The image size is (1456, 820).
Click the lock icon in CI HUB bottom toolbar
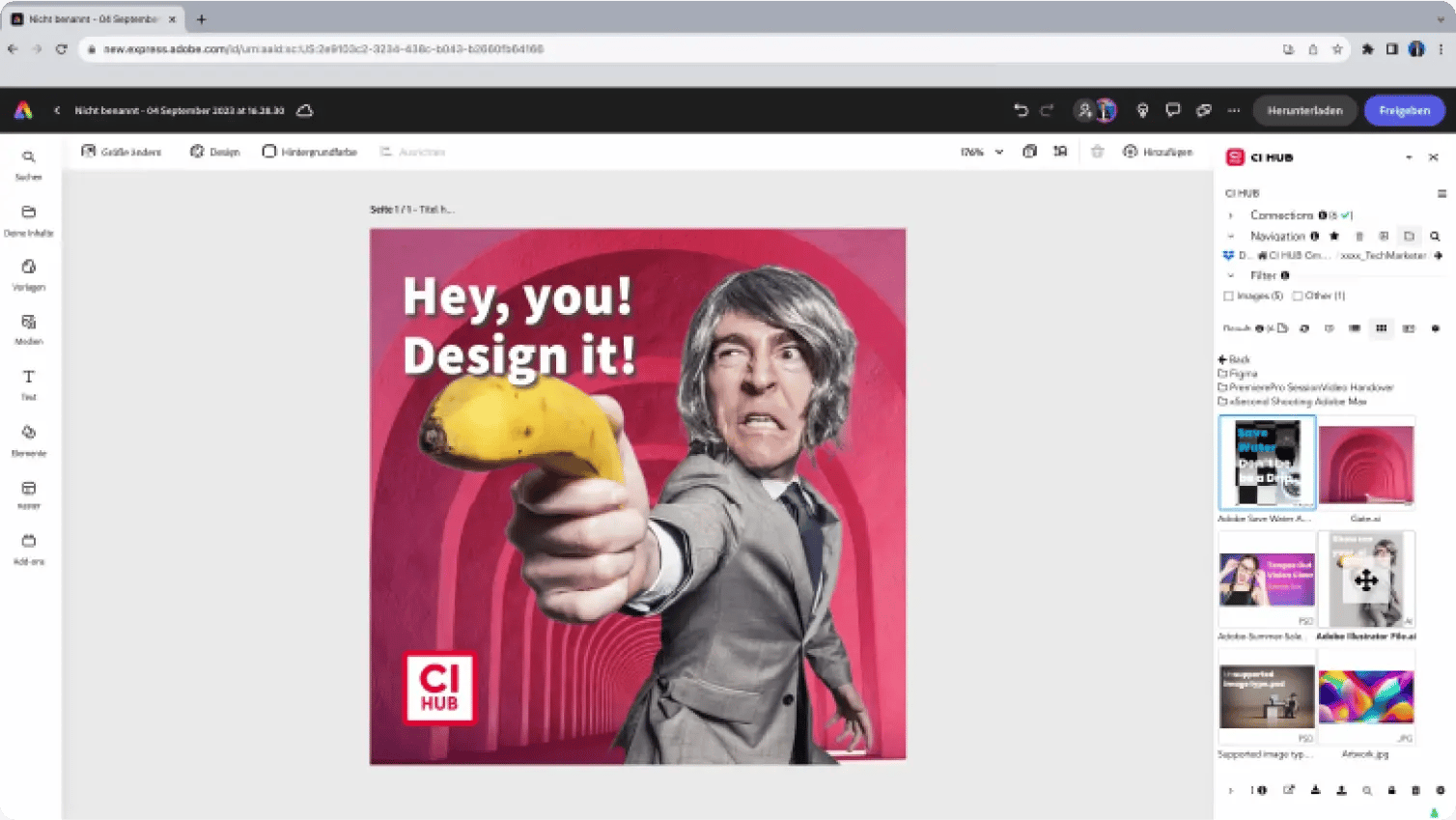tap(1391, 790)
